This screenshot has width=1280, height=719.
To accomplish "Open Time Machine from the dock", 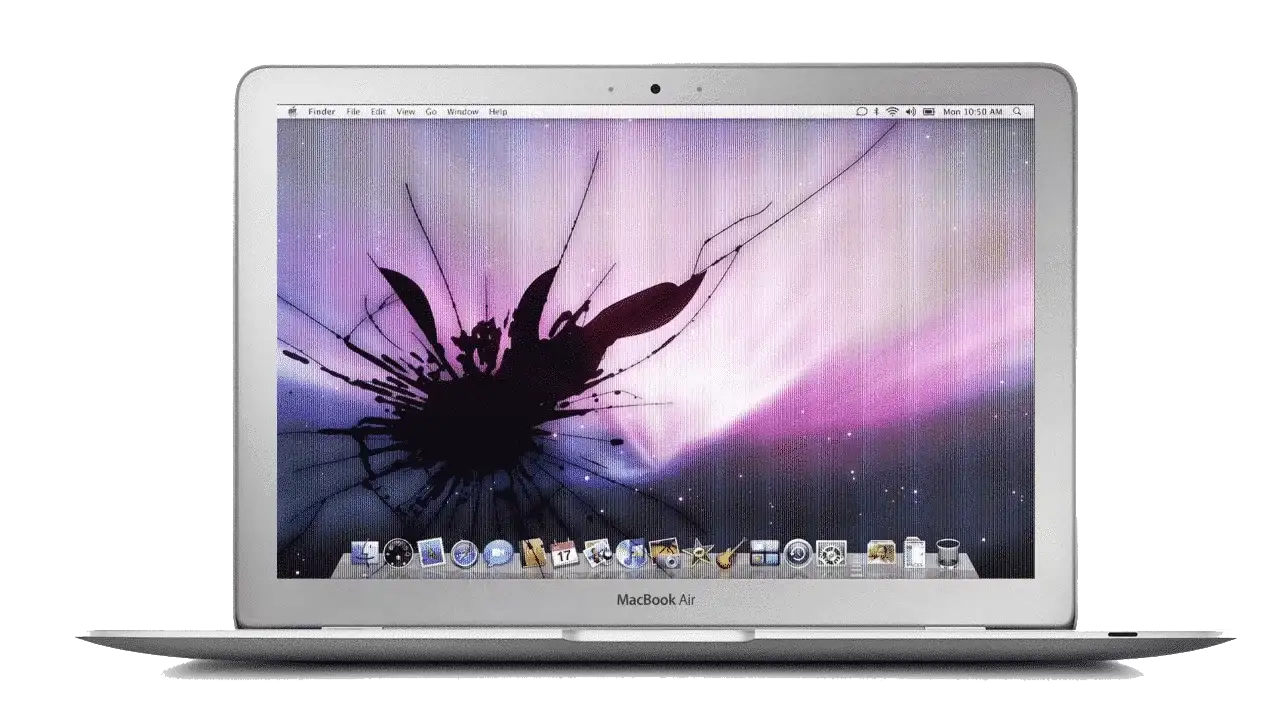I will click(x=797, y=553).
